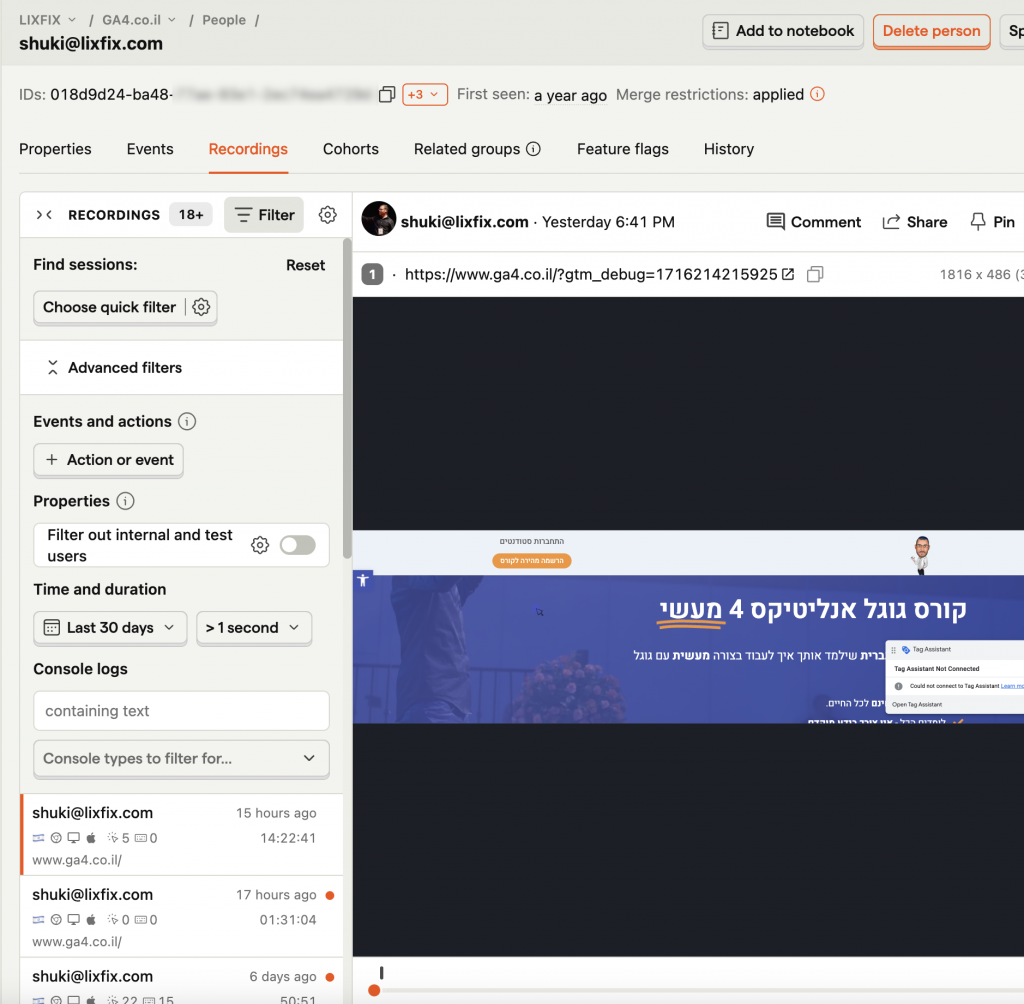
Task: Collapse the recordings list panel
Action: coord(44,215)
